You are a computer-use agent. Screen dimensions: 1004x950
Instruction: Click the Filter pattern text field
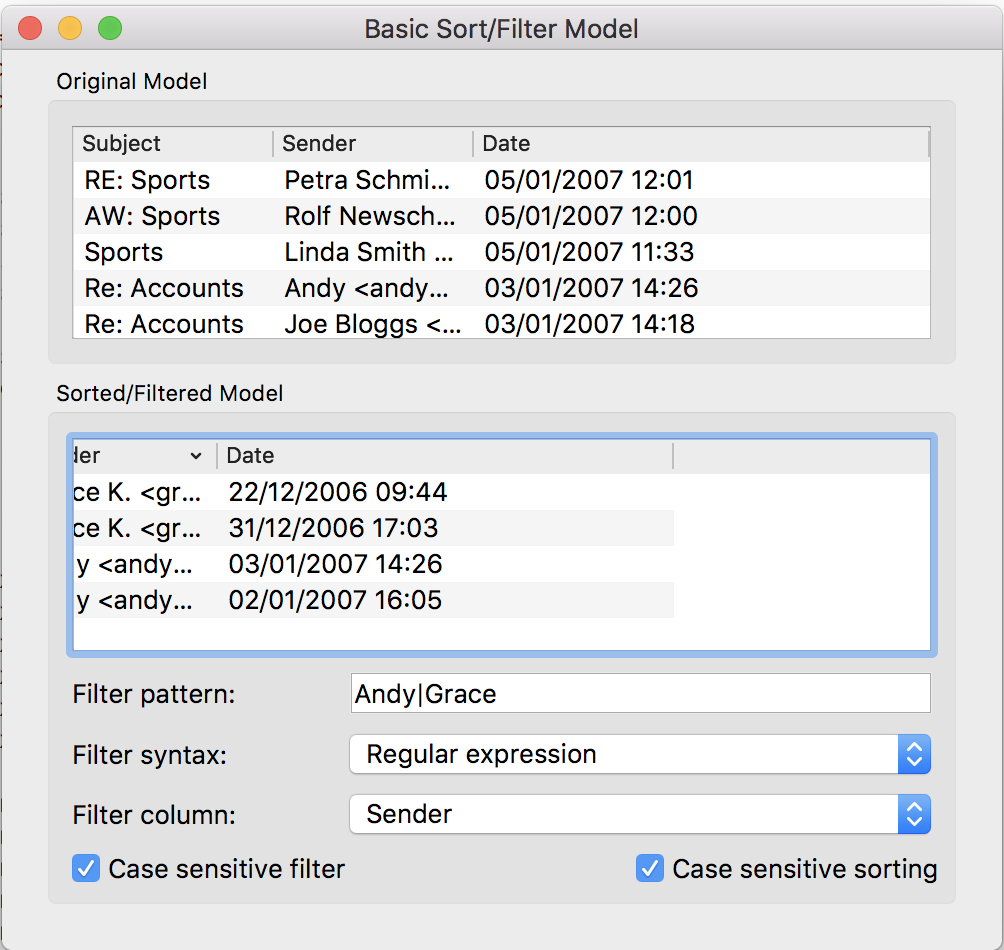(640, 693)
